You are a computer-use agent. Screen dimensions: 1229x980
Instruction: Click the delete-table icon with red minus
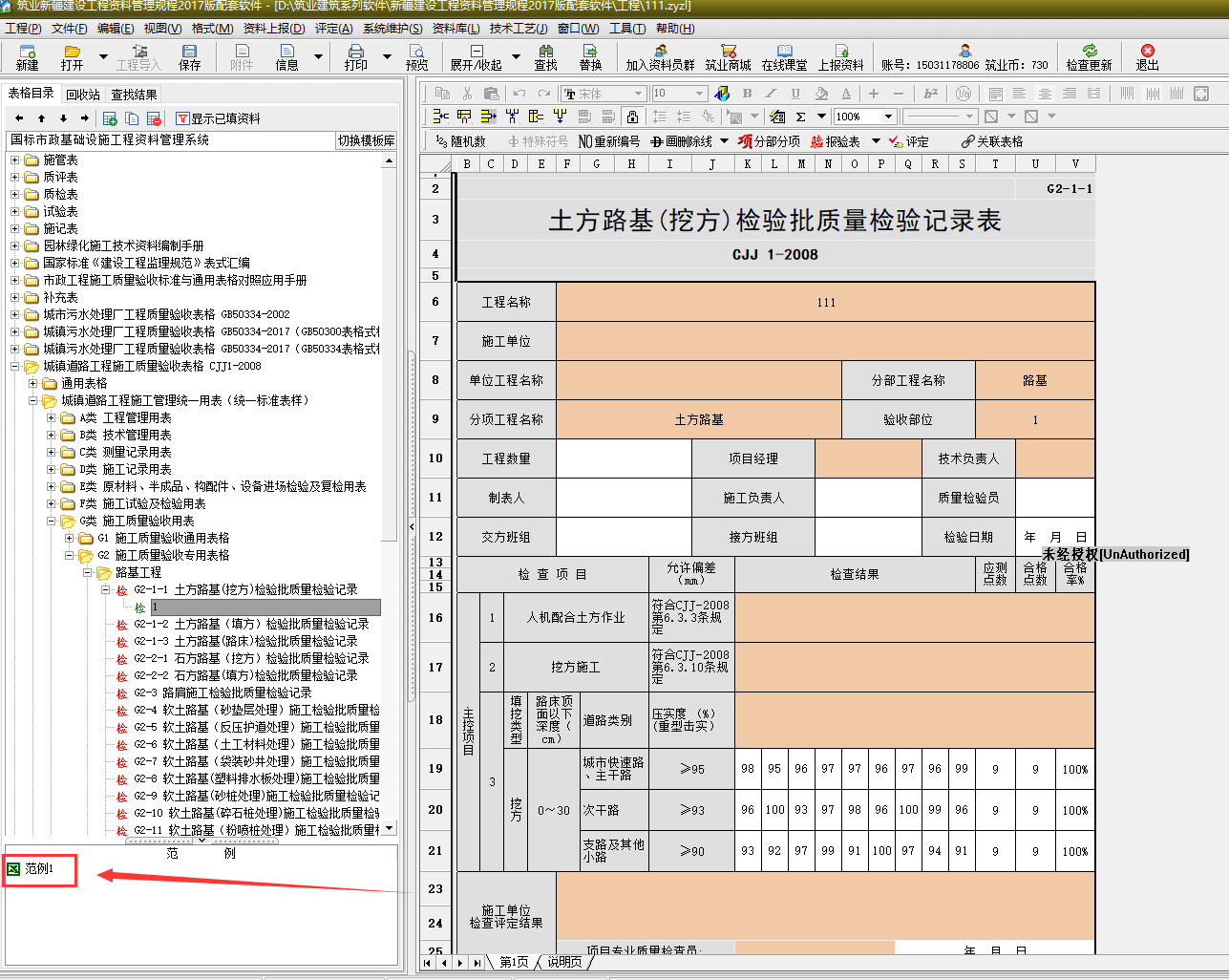154,118
